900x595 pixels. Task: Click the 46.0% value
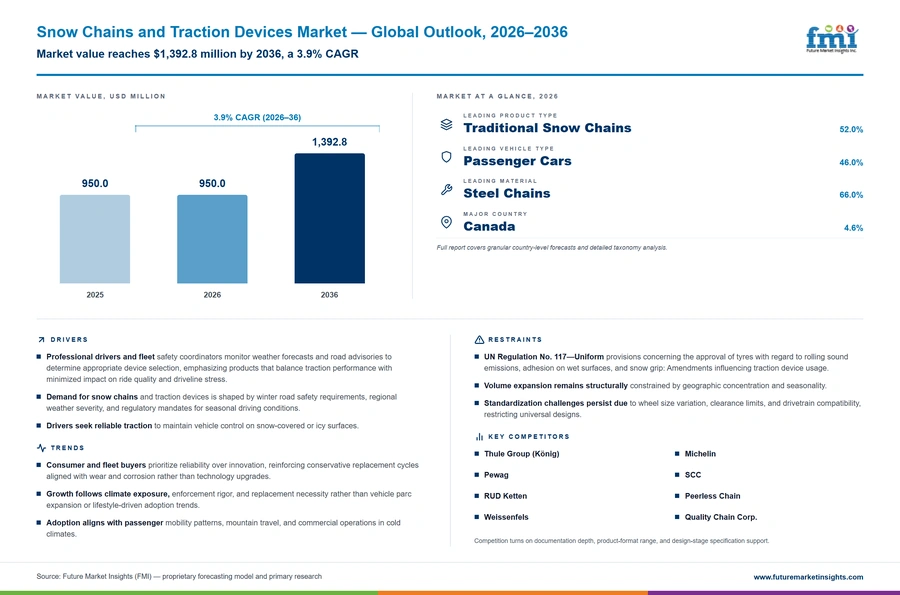[851, 162]
